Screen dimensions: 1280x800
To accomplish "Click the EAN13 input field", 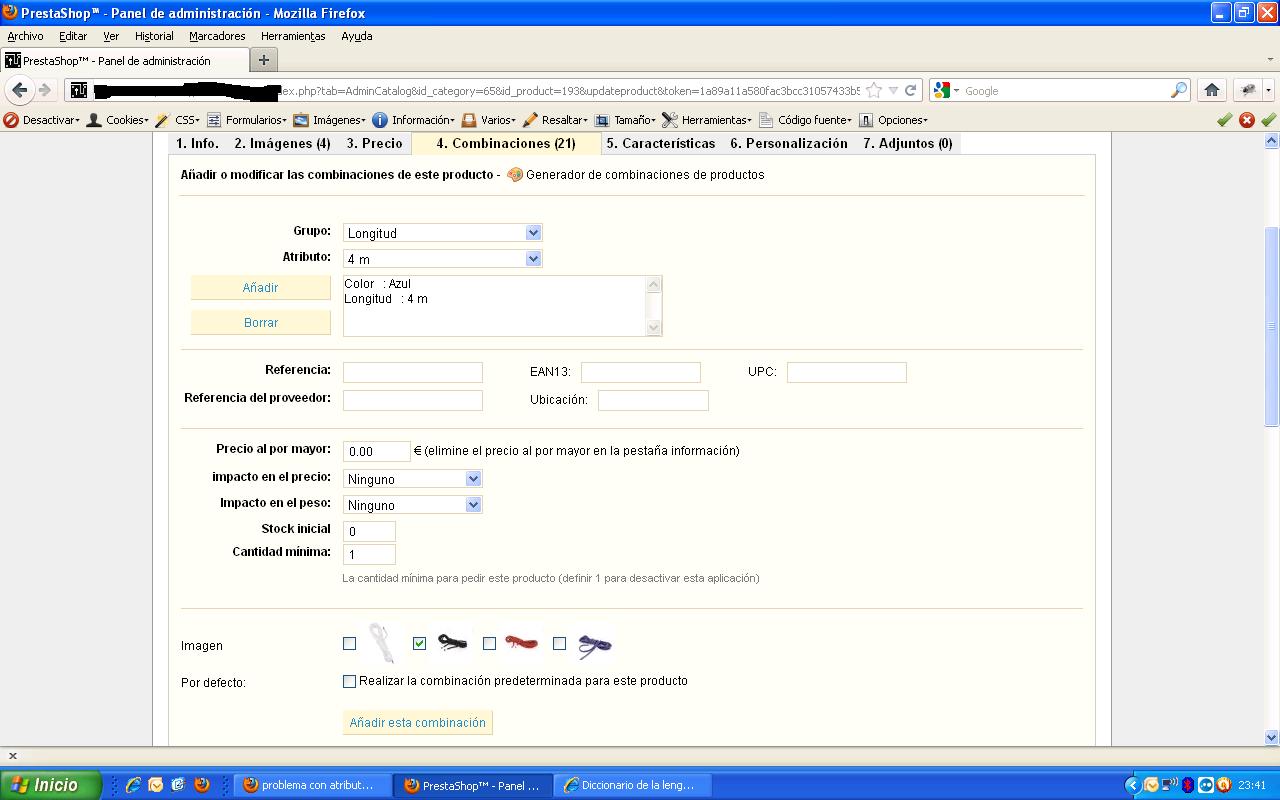I will (x=640, y=372).
